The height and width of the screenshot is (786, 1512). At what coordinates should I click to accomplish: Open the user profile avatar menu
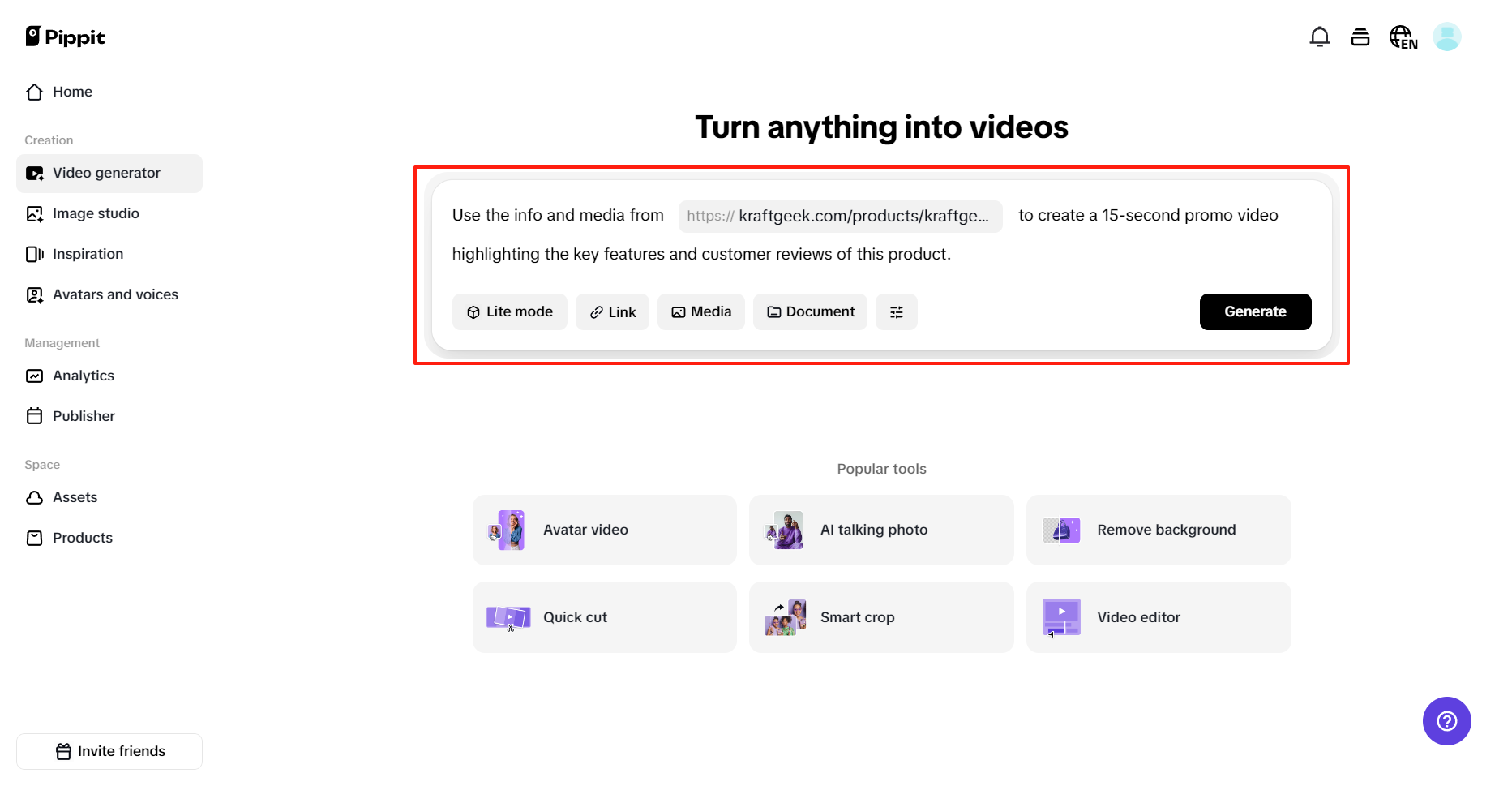(1447, 37)
